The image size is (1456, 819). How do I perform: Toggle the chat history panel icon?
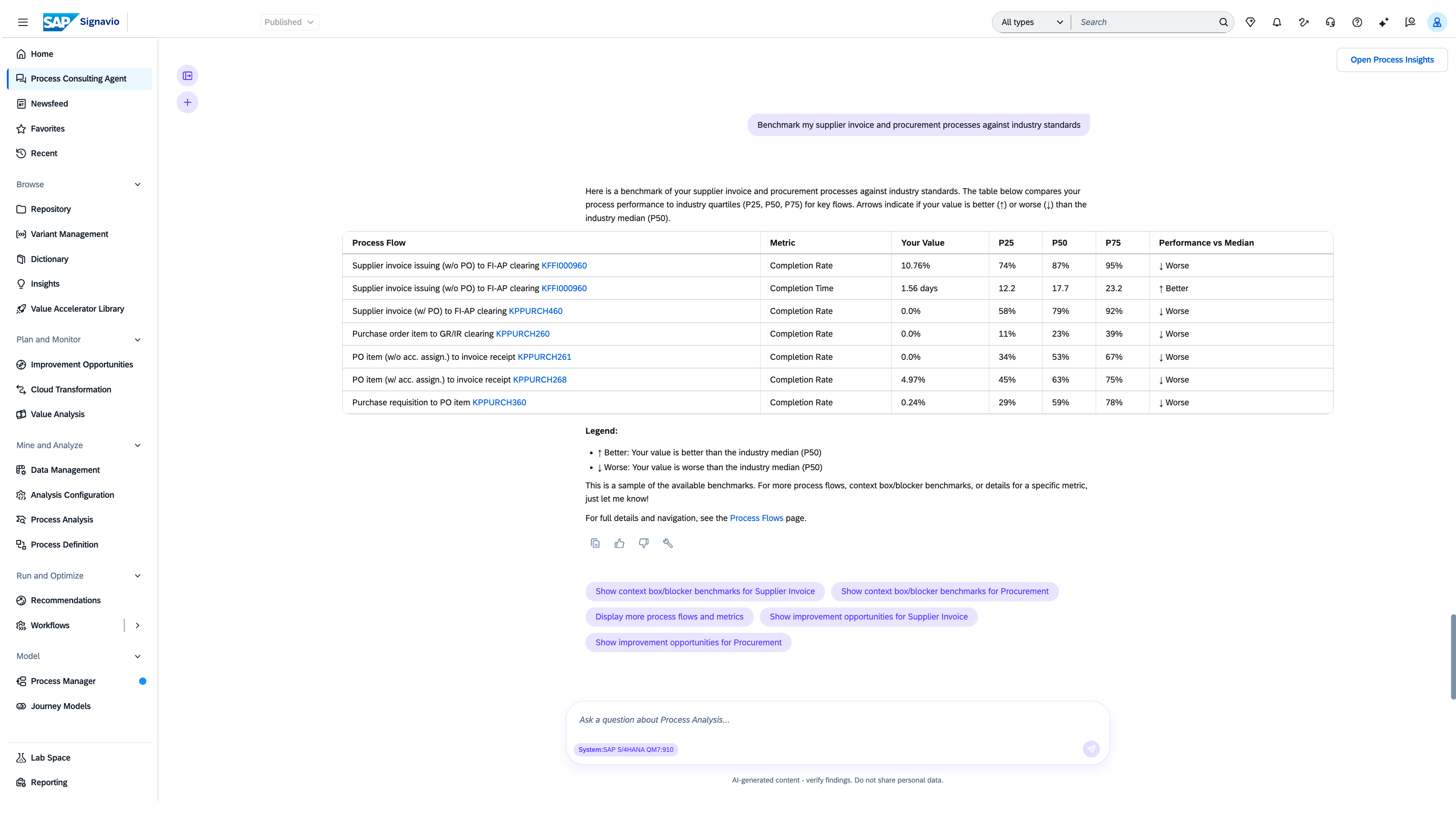pos(188,76)
